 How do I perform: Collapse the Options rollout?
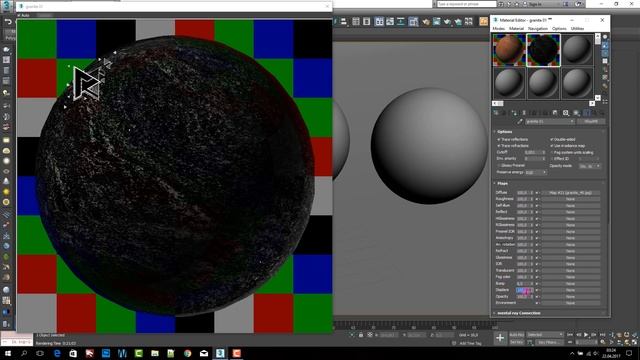(505, 132)
